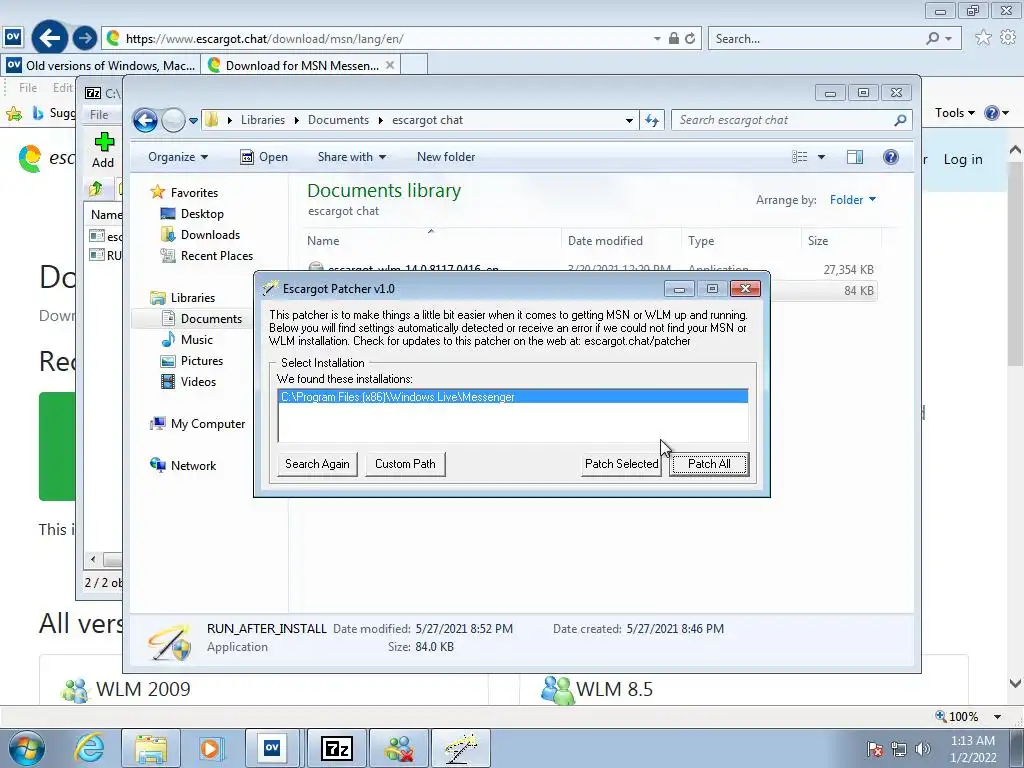Open Videos library in sidebar
The width and height of the screenshot is (1024, 768).
[x=198, y=381]
